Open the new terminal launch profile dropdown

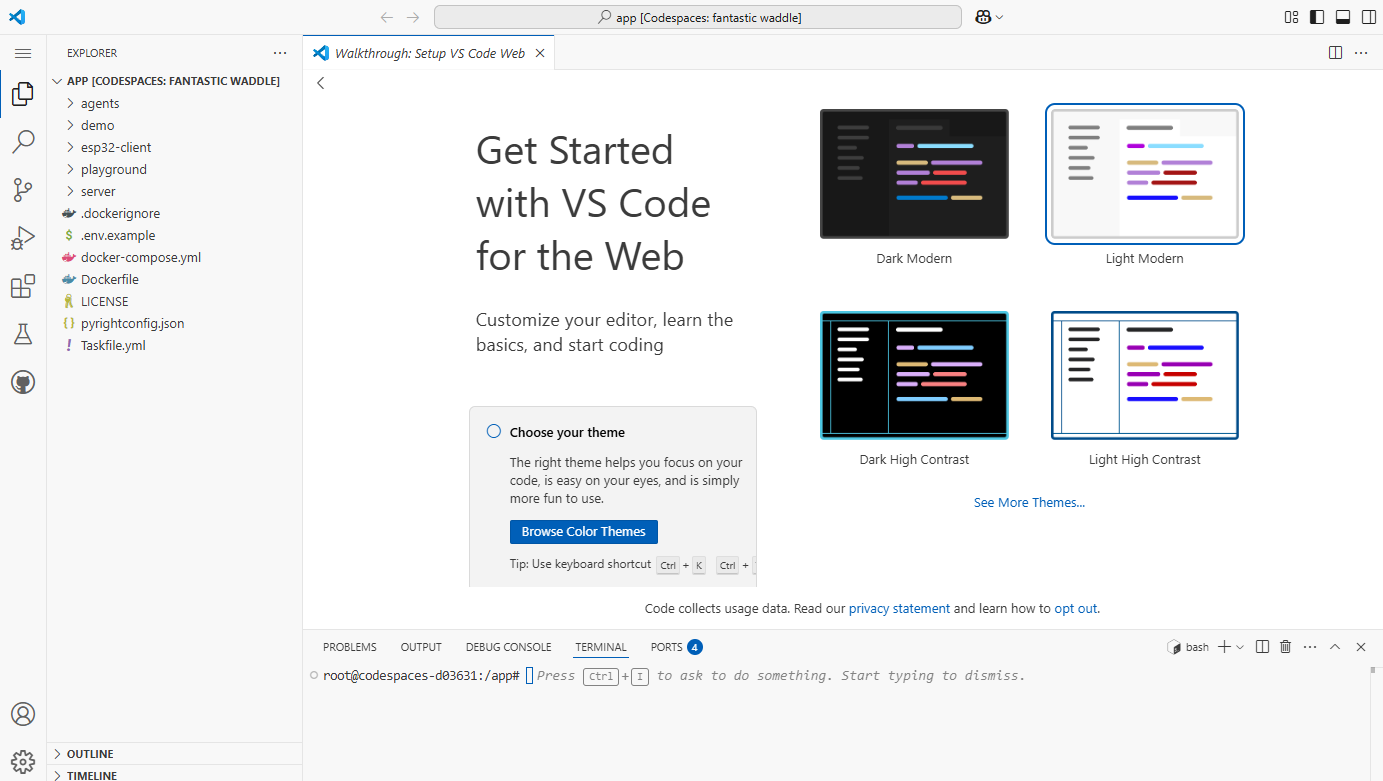click(x=1240, y=647)
